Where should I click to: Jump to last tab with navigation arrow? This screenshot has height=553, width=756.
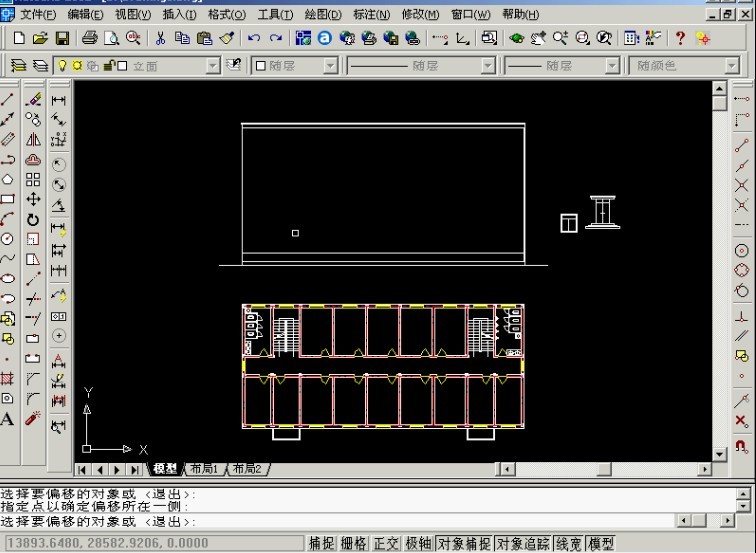(x=135, y=469)
